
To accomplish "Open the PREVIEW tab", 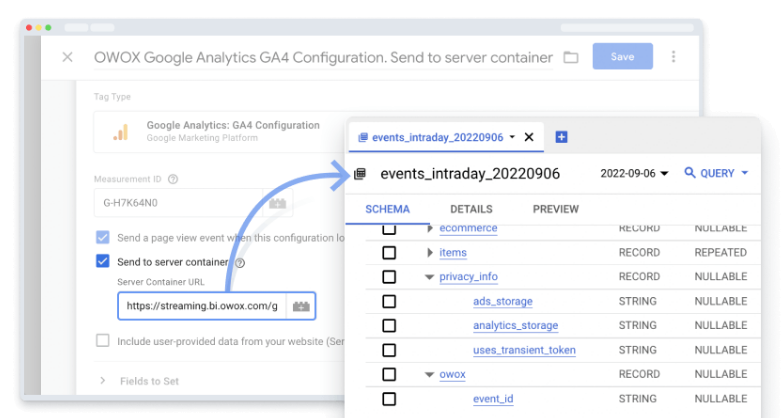I will pyautogui.click(x=555, y=210).
